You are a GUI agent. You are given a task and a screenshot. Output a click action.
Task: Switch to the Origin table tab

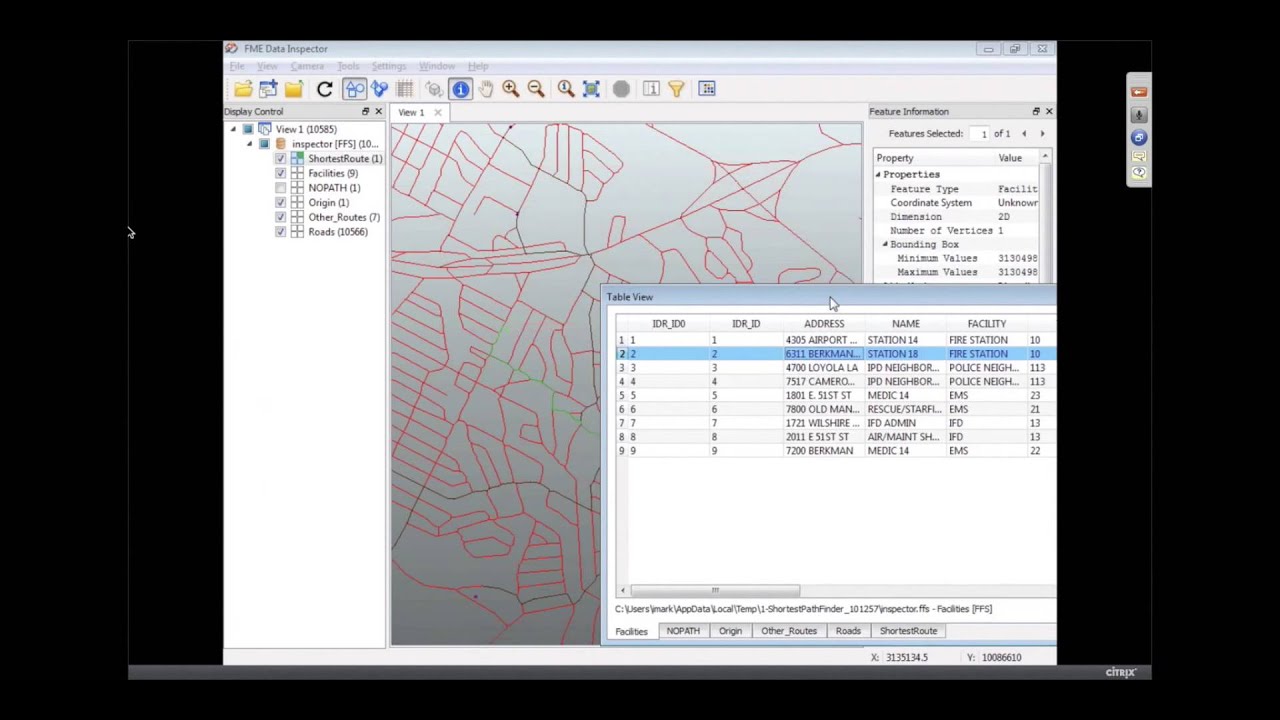click(x=730, y=631)
